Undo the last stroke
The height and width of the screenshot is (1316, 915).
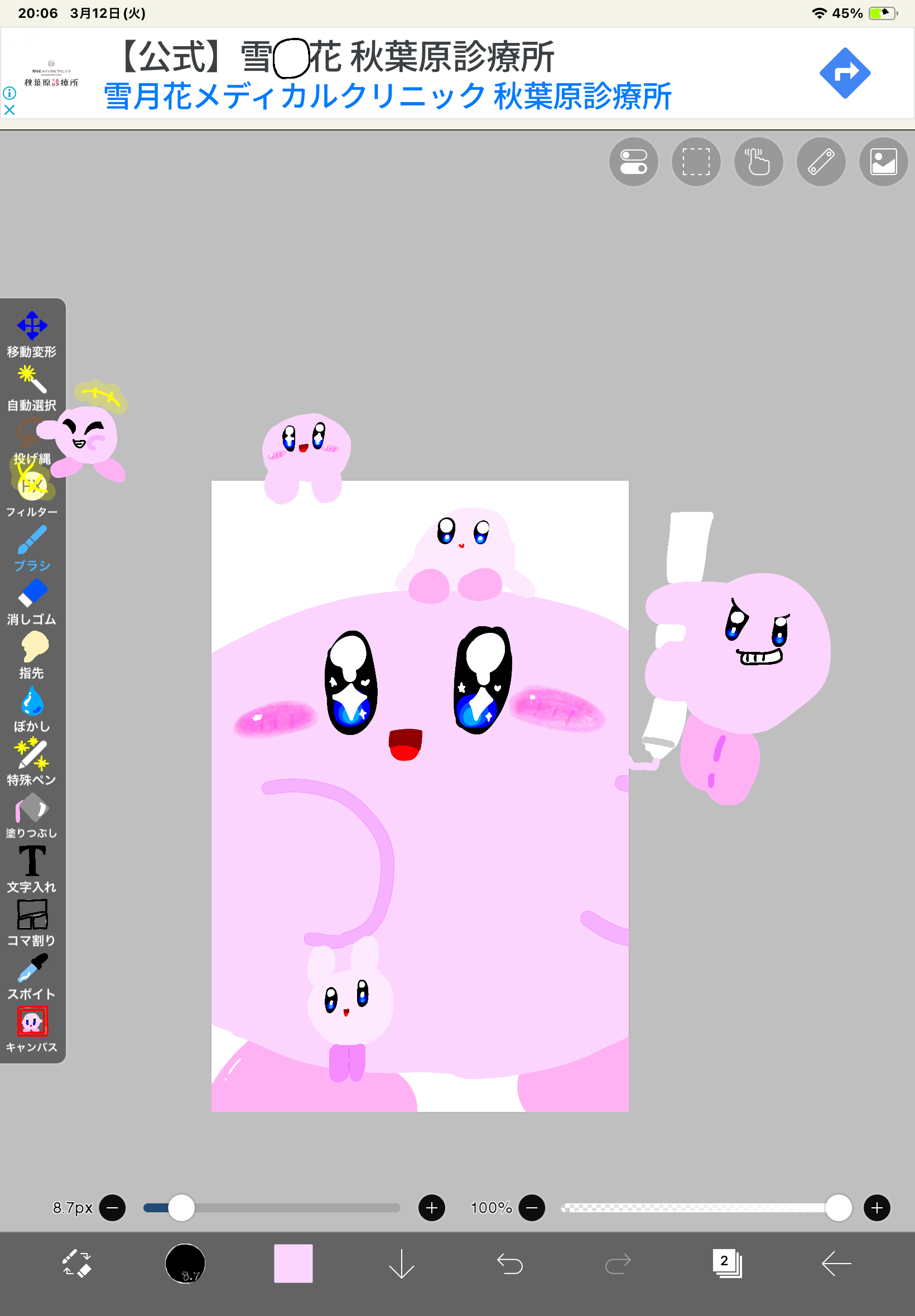pos(509,1263)
